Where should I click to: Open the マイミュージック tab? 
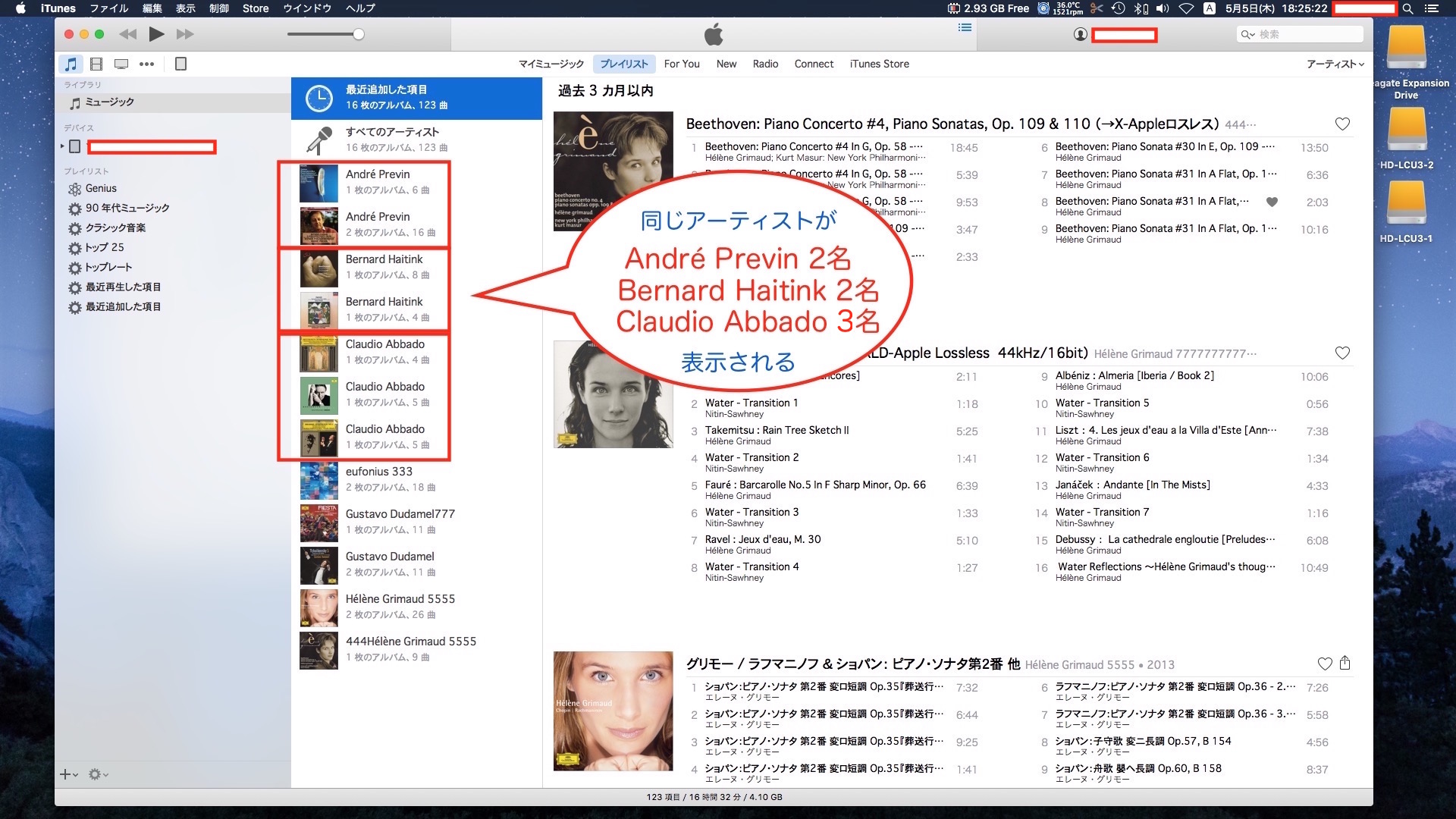point(551,64)
